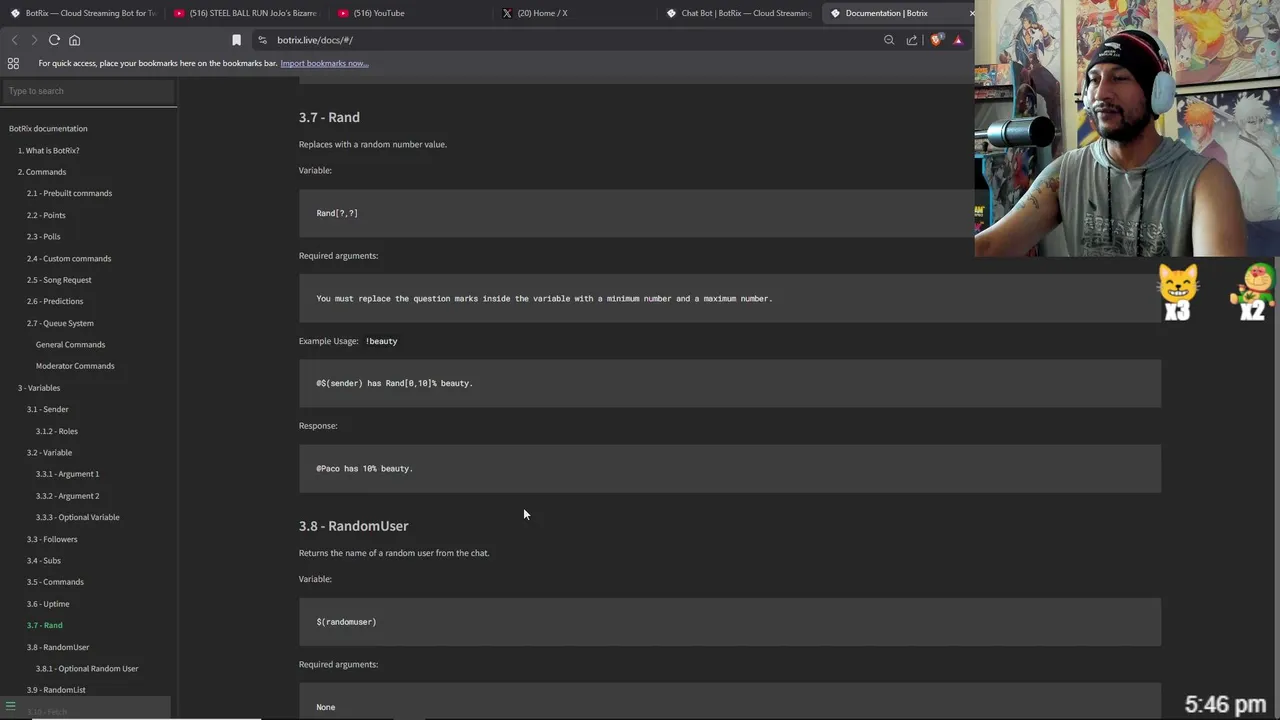The width and height of the screenshot is (1280, 720).
Task: Expand 3 - Variables section
Action: (x=39, y=388)
